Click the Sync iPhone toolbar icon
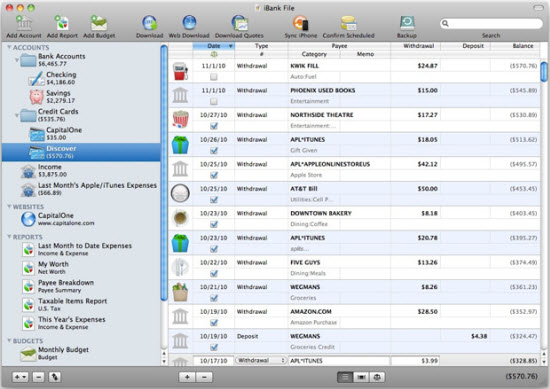Viewport: 550px width, 389px height. [301, 23]
